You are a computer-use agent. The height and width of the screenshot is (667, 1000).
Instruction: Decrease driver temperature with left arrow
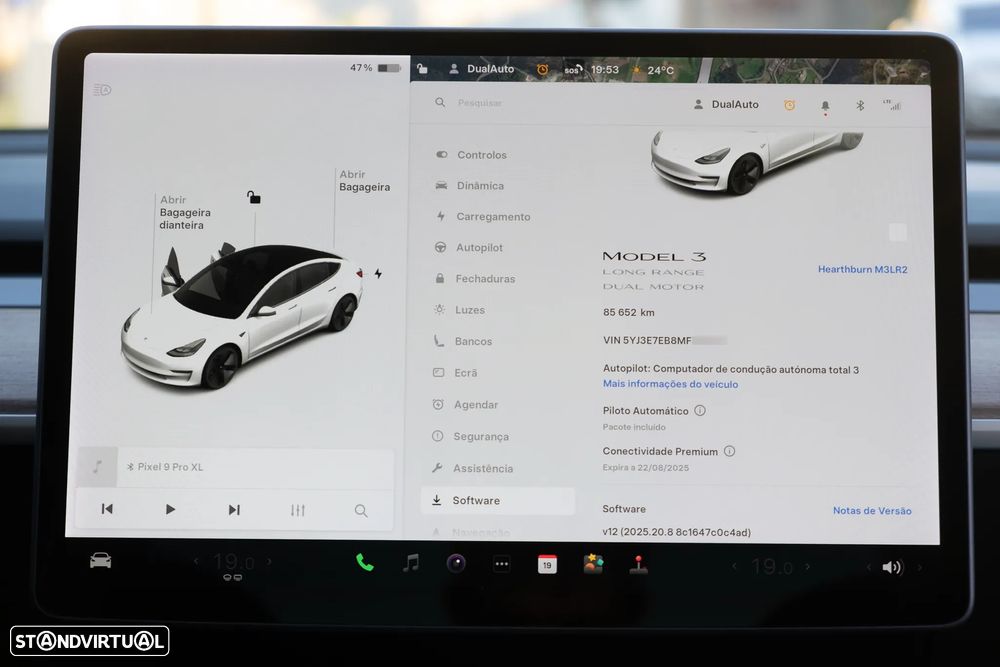[196, 561]
